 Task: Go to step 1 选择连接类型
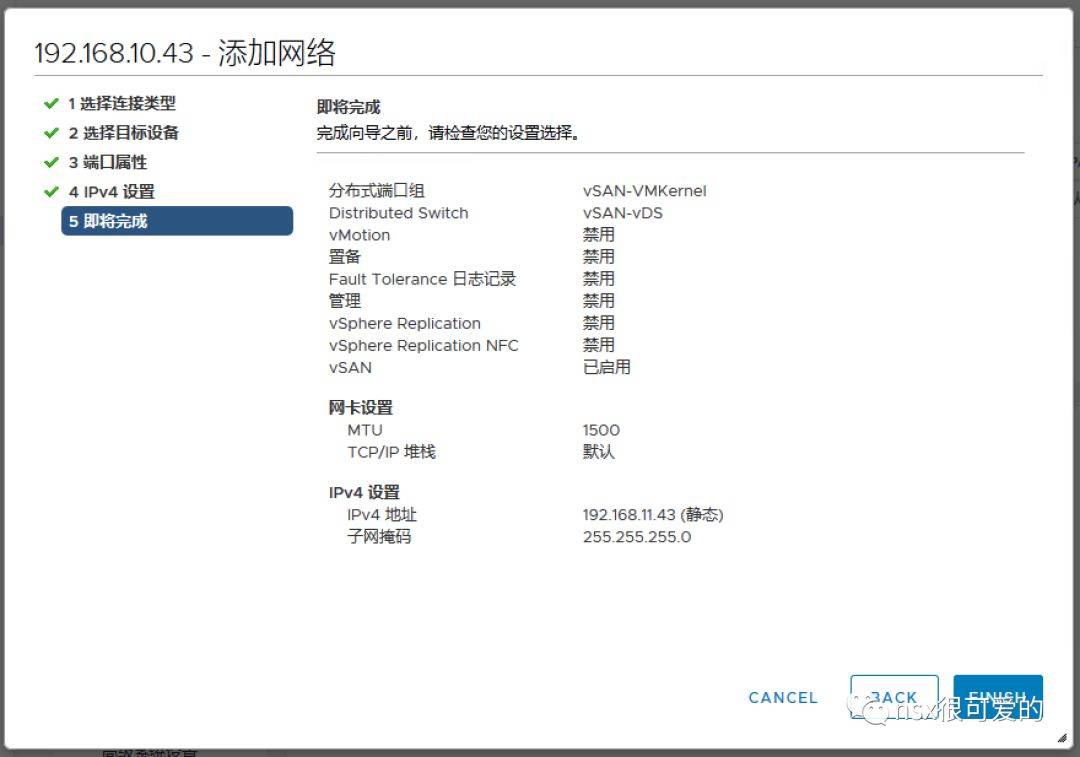coord(121,103)
